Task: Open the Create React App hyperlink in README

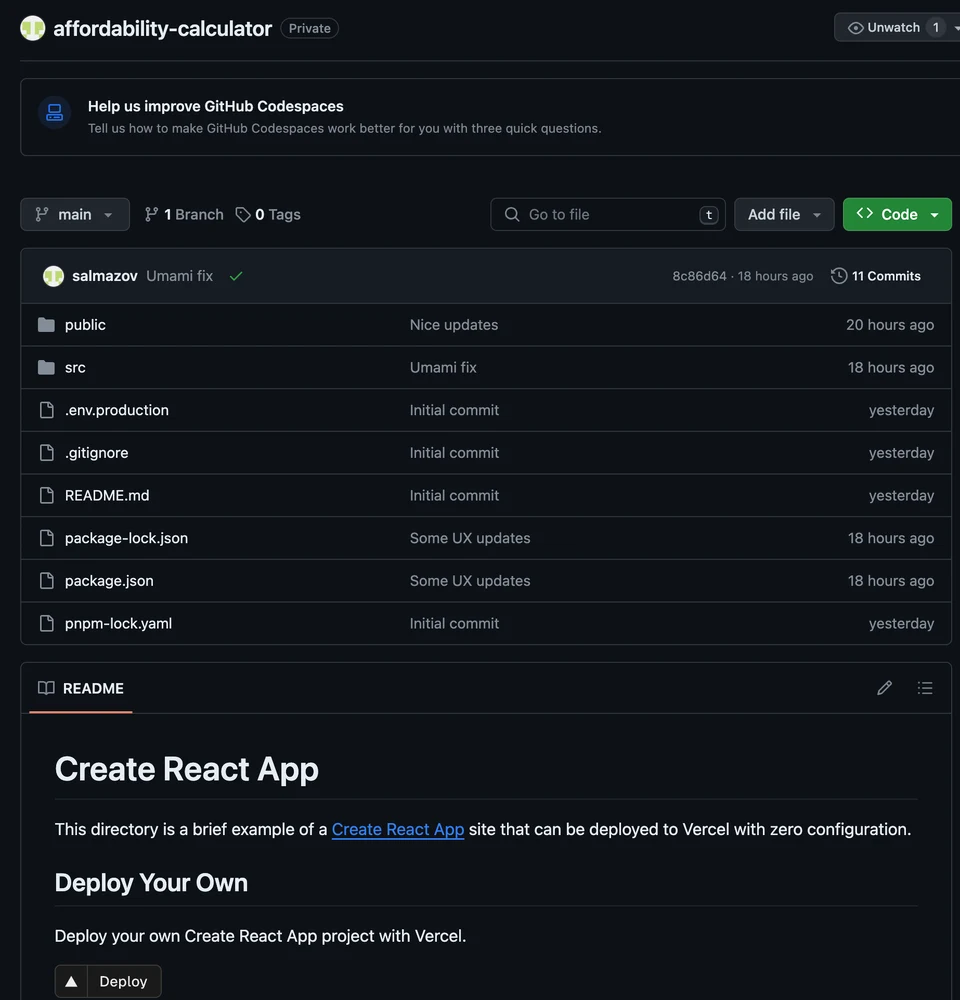Action: tap(398, 829)
